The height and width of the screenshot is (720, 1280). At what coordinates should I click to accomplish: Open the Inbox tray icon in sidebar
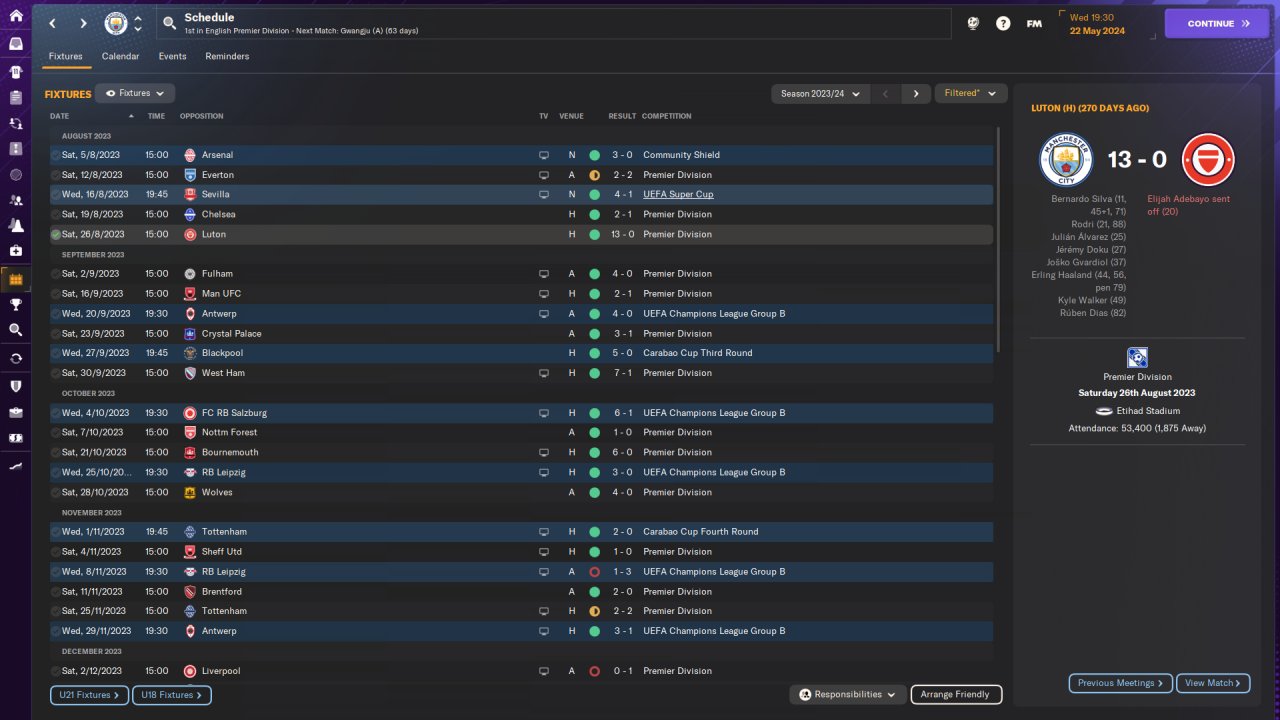pos(15,44)
